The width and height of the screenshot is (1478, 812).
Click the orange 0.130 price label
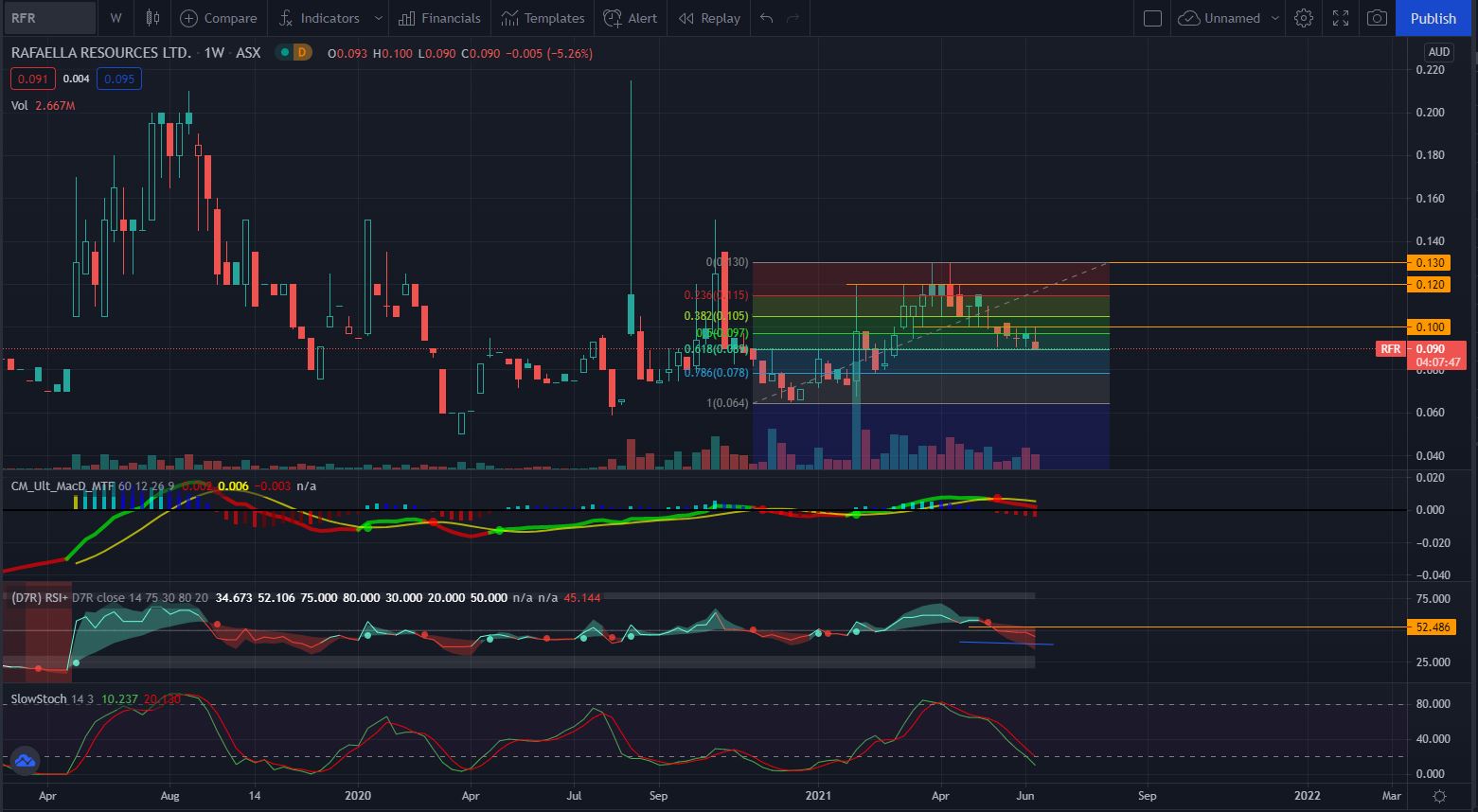coord(1428,262)
